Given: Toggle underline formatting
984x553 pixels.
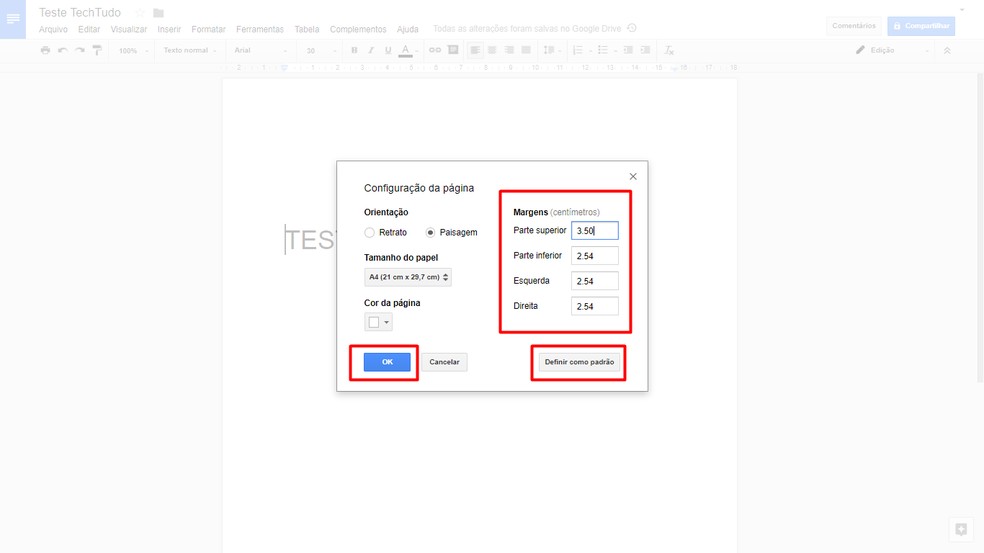Looking at the screenshot, I should click(388, 50).
